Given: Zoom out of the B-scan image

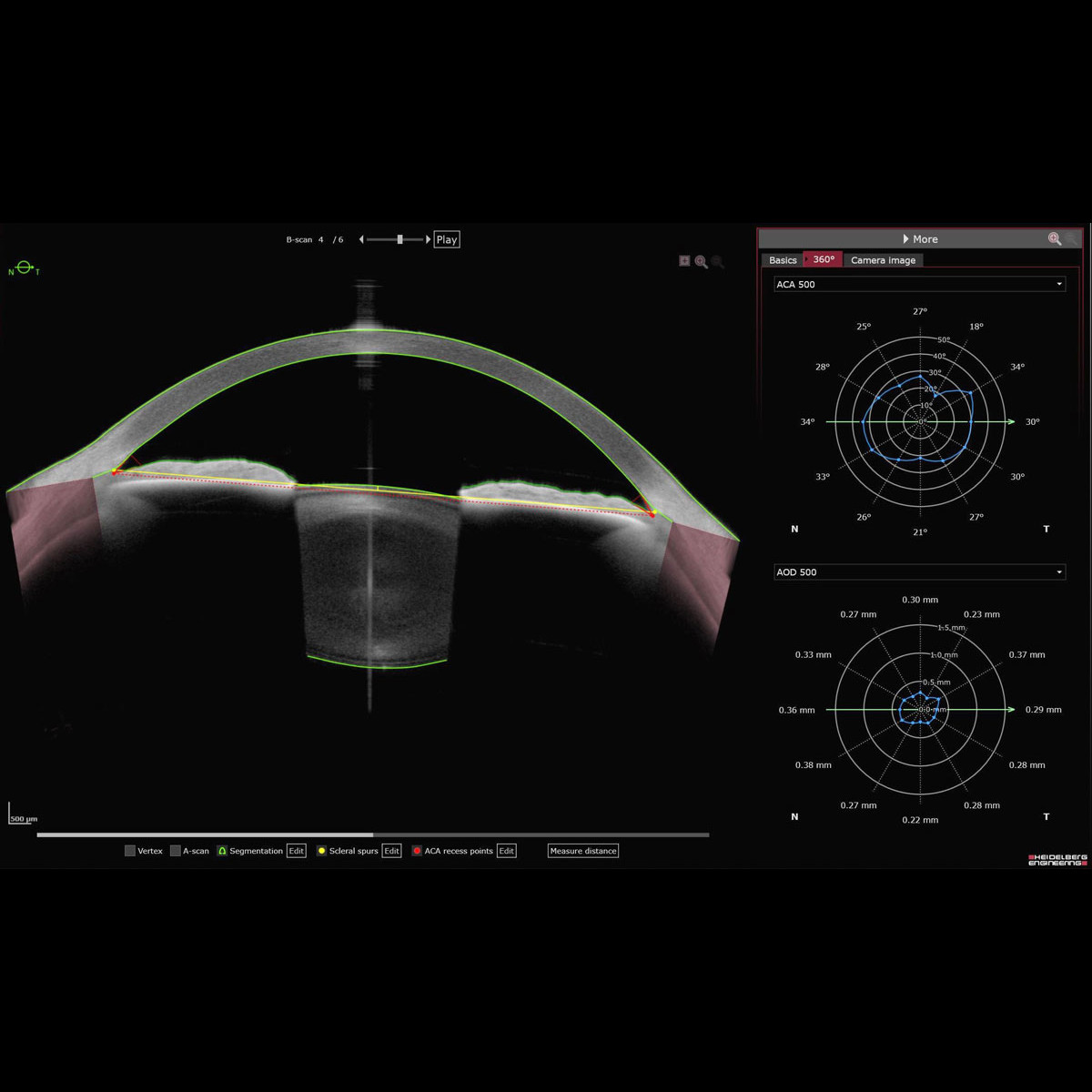Looking at the screenshot, I should [x=717, y=262].
